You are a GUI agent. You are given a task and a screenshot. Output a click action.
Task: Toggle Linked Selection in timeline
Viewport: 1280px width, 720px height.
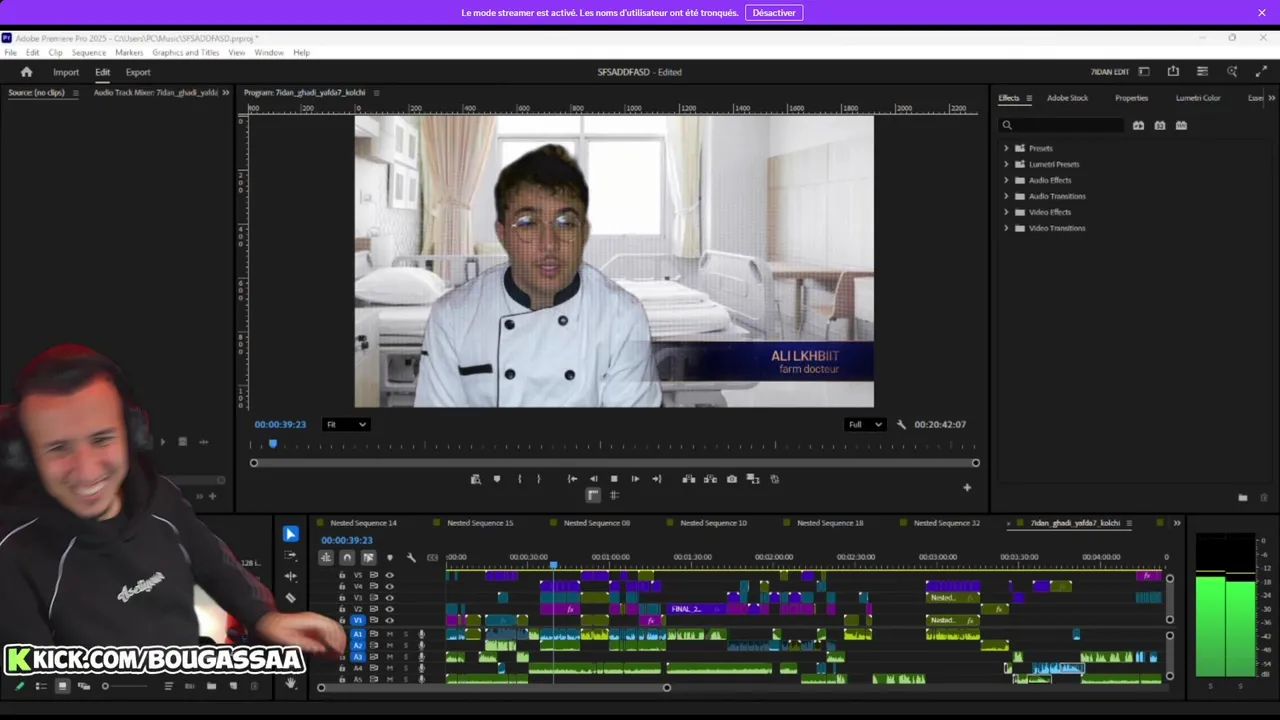[x=368, y=557]
